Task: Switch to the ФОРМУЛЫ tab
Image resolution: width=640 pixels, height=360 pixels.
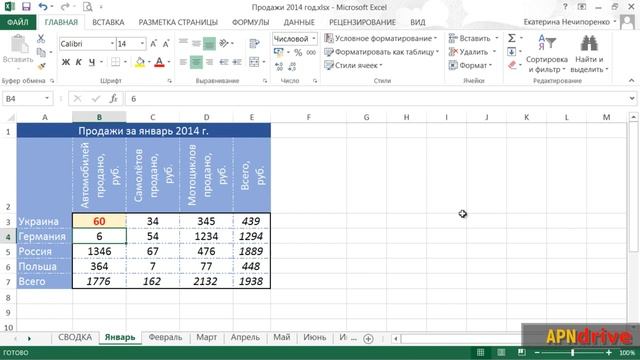Action: tap(250, 22)
